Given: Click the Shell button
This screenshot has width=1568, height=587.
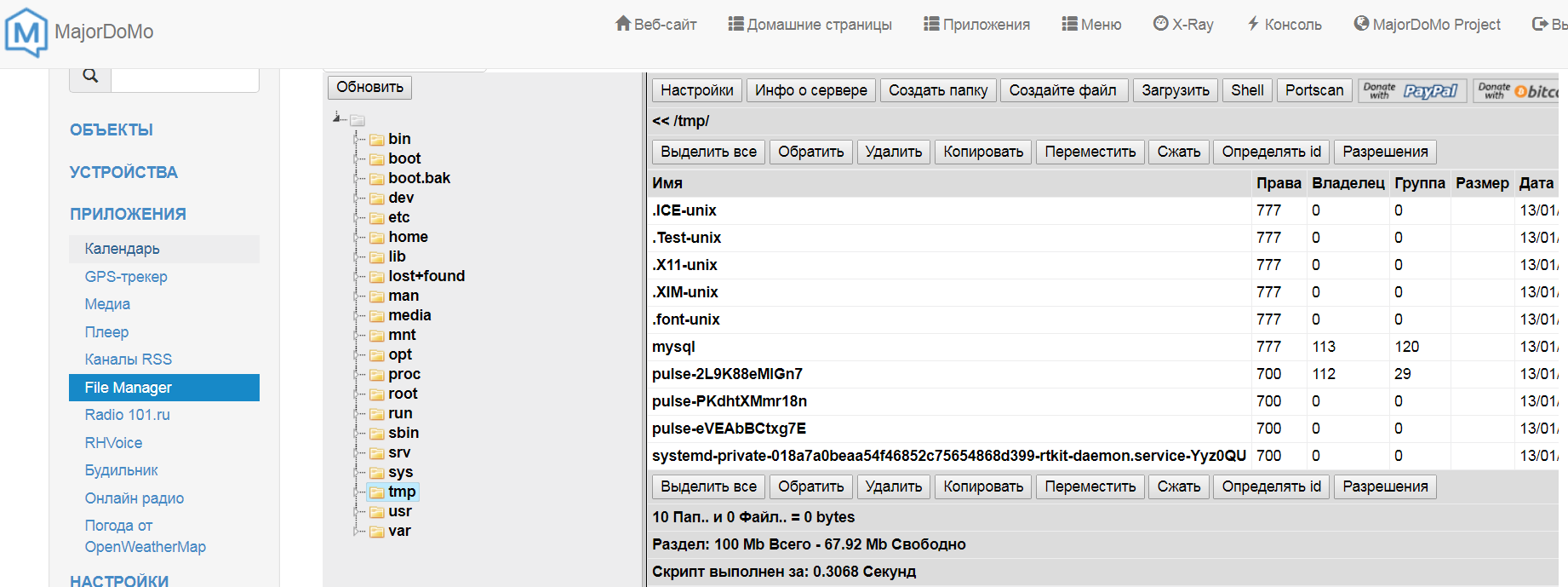Looking at the screenshot, I should (1247, 90).
